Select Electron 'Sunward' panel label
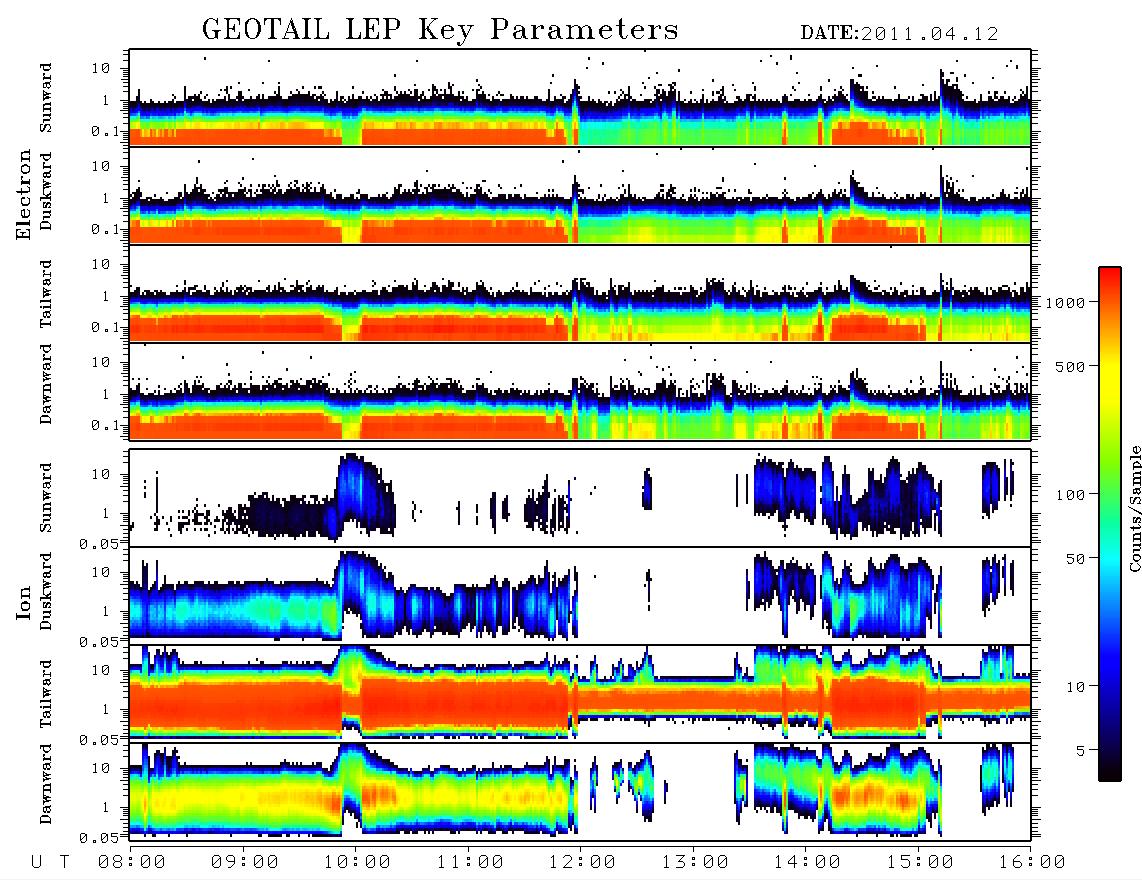Viewport: 1142px width, 880px height. [x=46, y=98]
